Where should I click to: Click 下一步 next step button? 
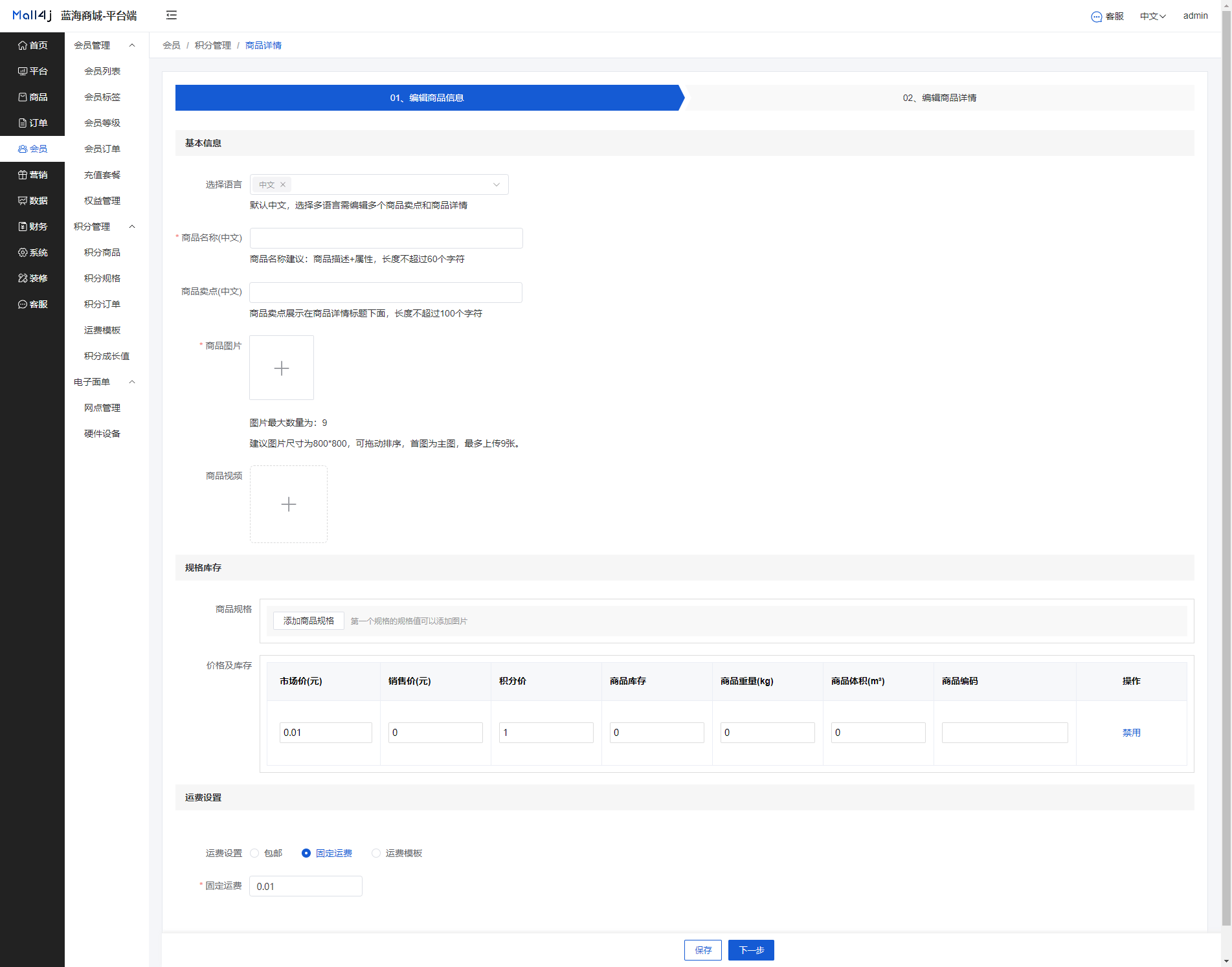[751, 950]
